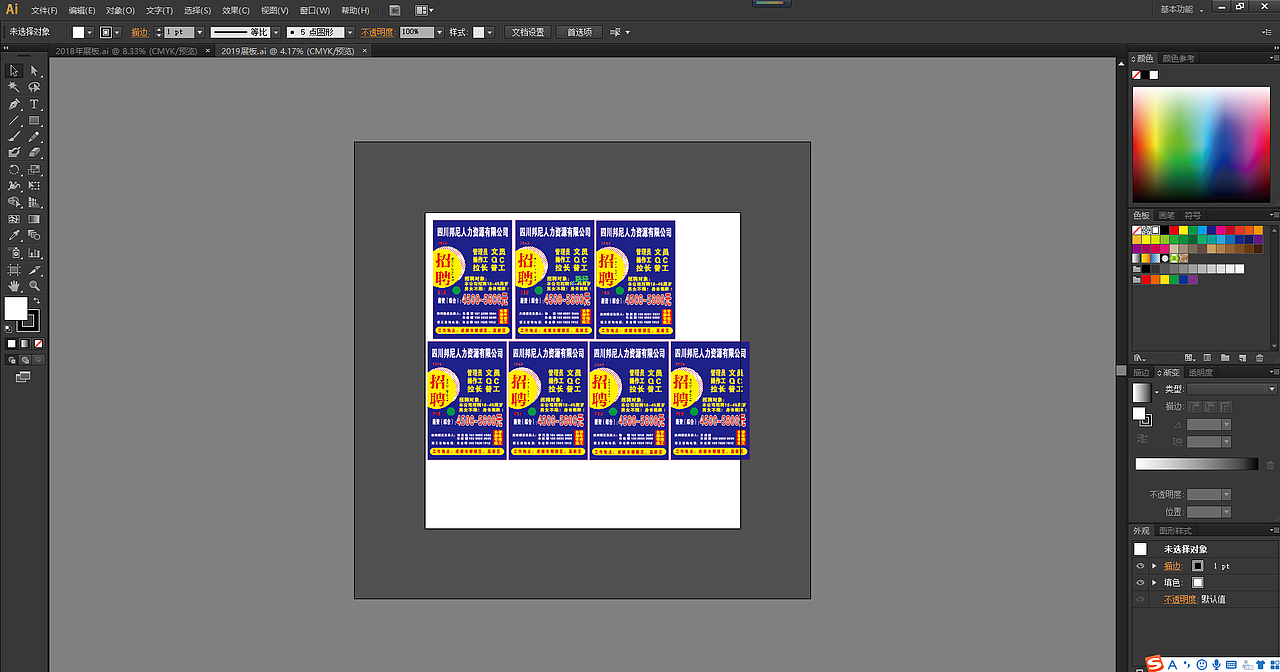This screenshot has height=672, width=1280.
Task: Select the Gradient tool in toolbox
Action: point(34,219)
